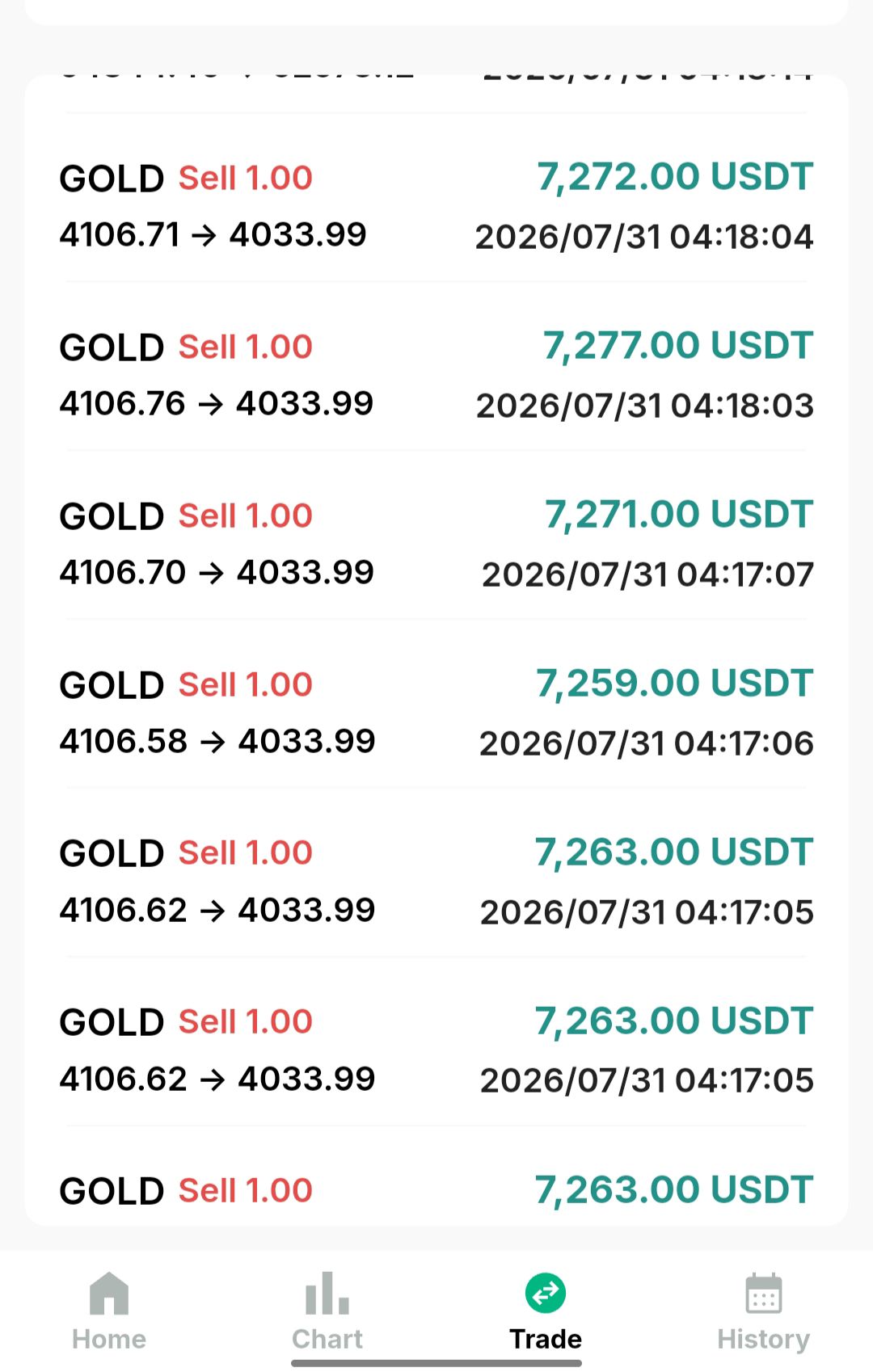
Task: Tap the price range 4106.76 → 4033.99
Action: pos(217,403)
